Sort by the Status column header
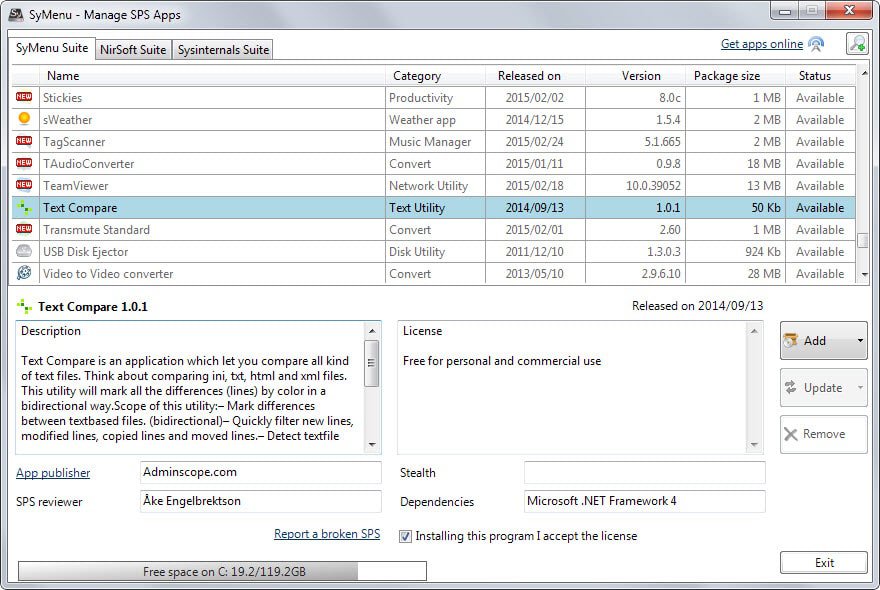 [820, 76]
